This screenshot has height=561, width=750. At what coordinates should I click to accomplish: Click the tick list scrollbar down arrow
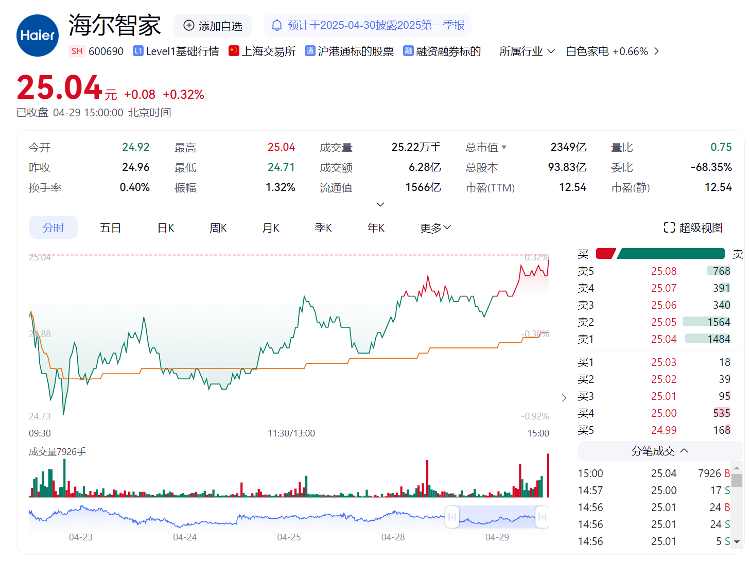[737, 541]
